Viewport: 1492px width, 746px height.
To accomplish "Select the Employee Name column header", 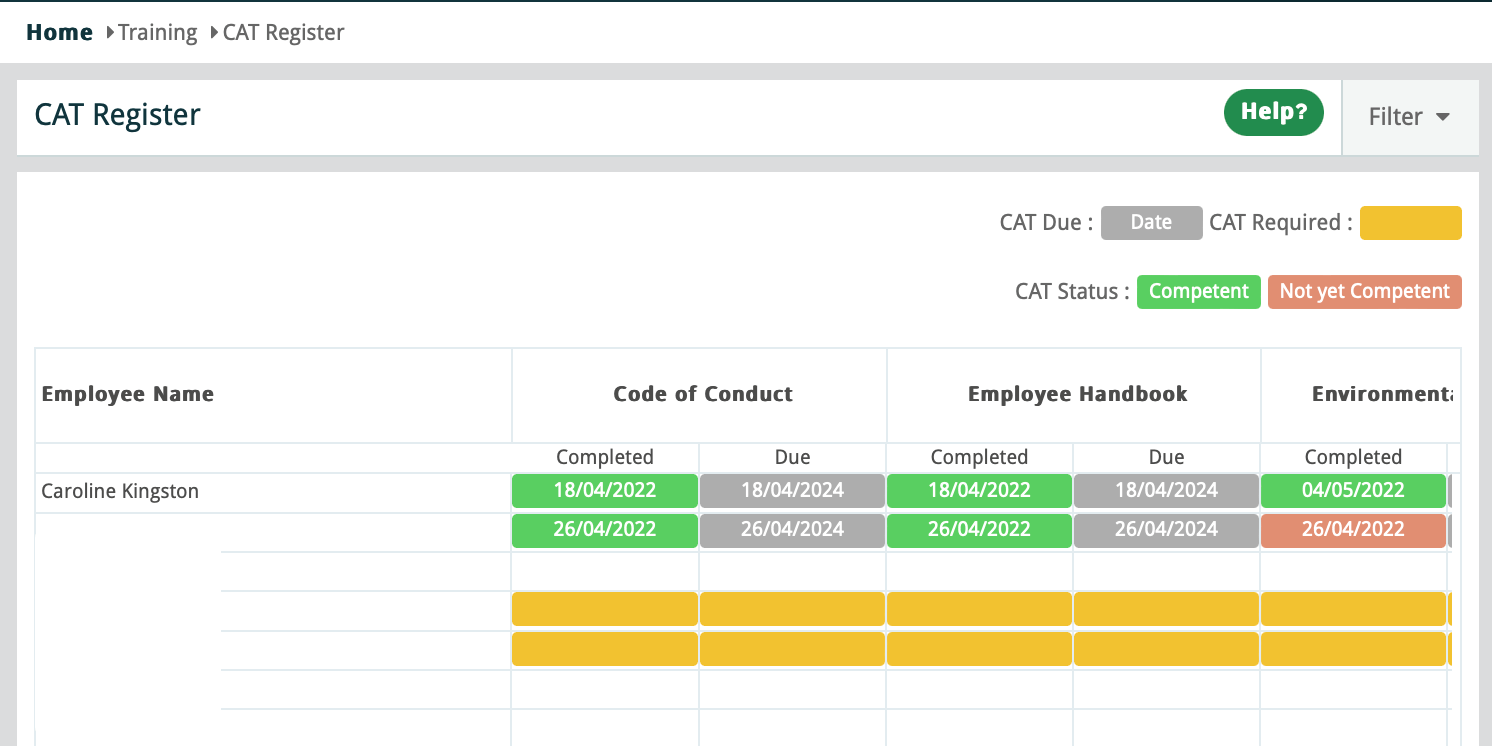I will pos(128,394).
